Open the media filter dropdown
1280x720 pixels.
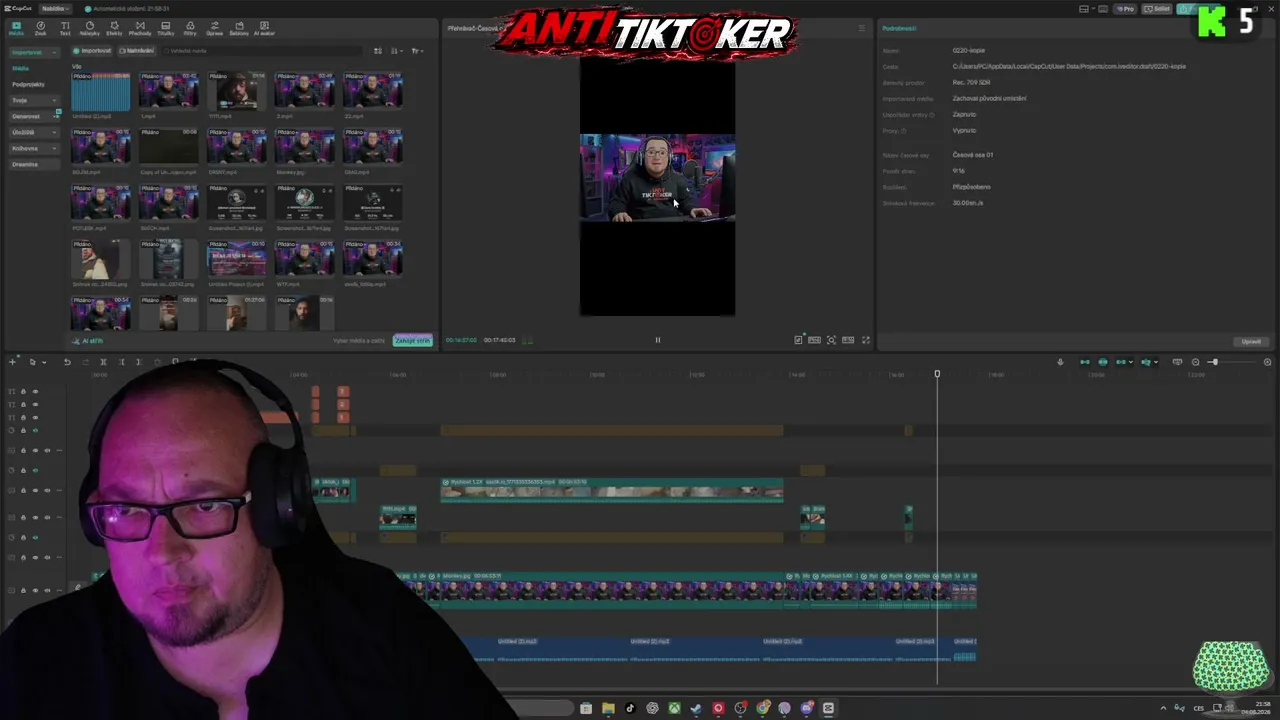point(417,51)
